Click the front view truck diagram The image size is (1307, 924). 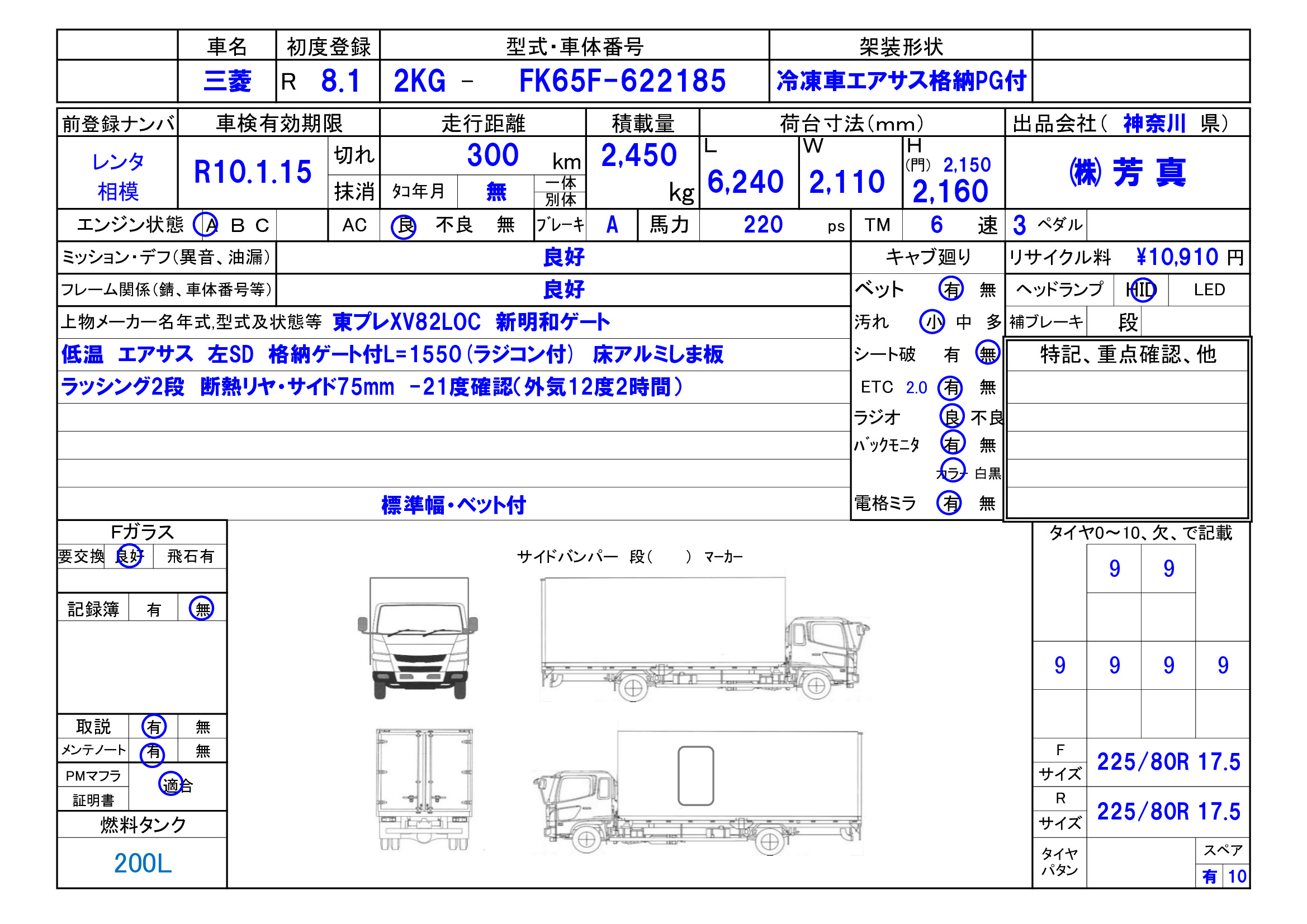(x=418, y=639)
